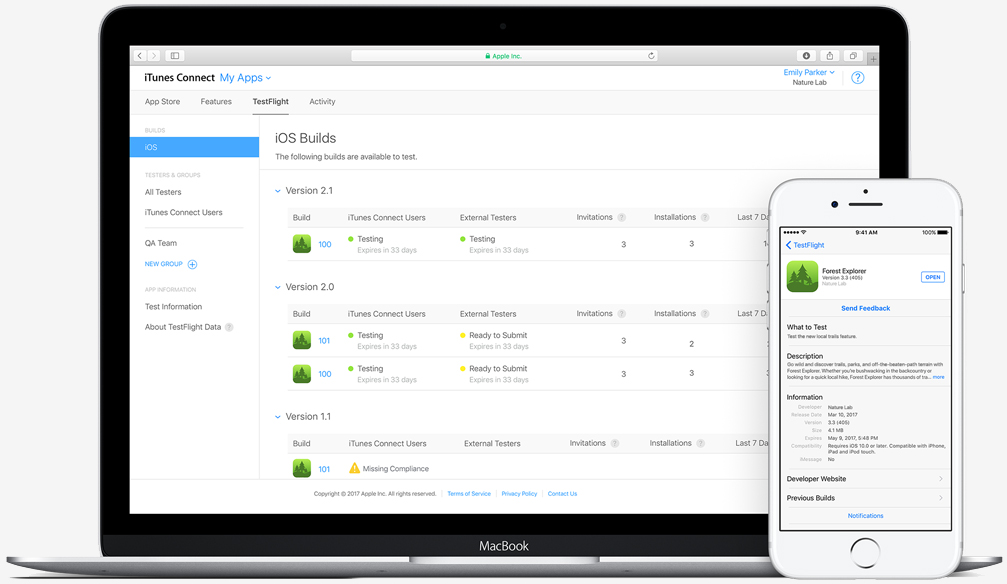Viewport: 1007px width, 584px height.
Task: Open About TestFlight Data
Action: pos(183,327)
